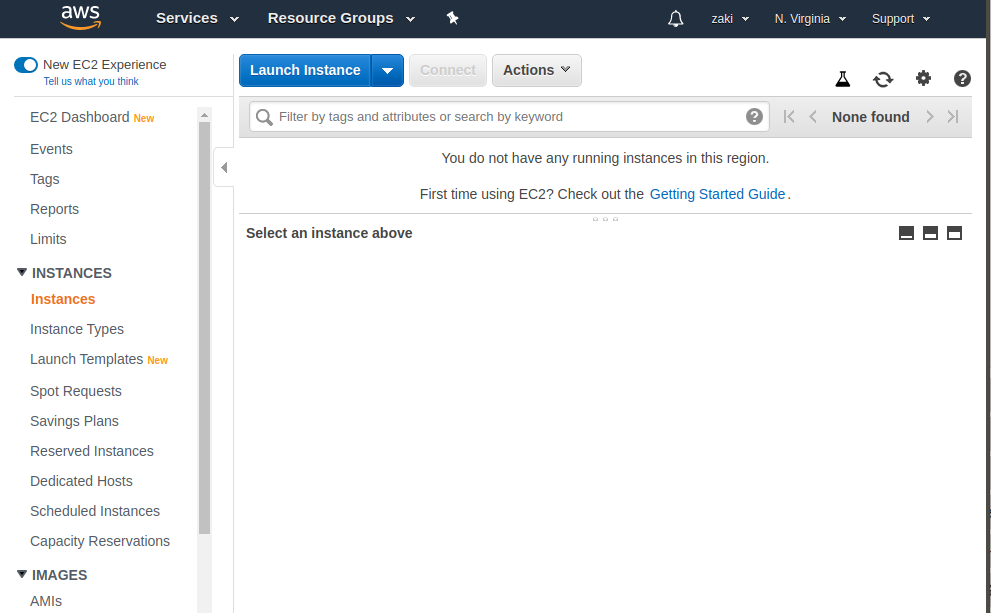Open the Launch Instance dropdown arrow
This screenshot has width=991, height=613.
(x=387, y=70)
